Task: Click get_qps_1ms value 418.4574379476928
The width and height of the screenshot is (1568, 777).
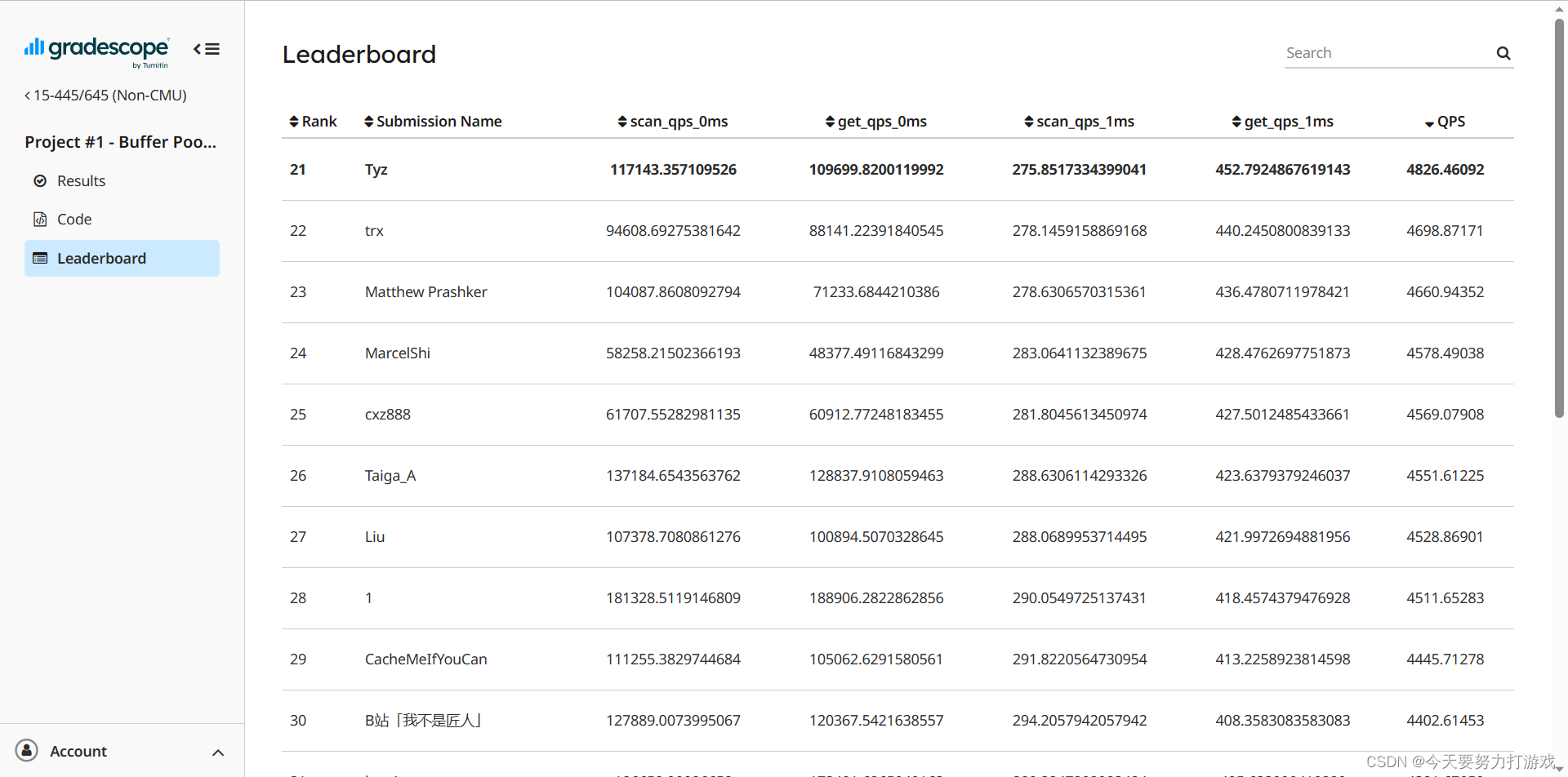Action: pos(1283,598)
